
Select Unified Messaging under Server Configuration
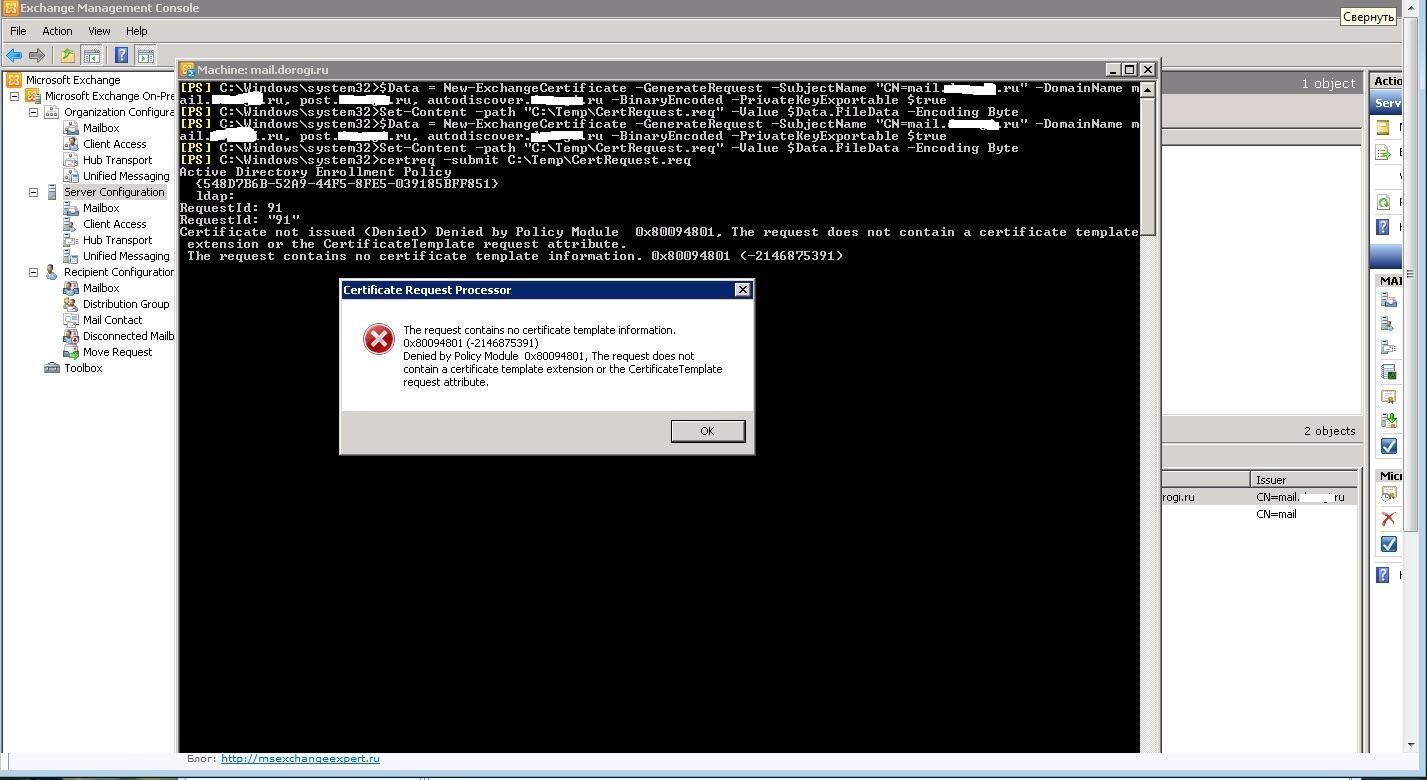126,256
